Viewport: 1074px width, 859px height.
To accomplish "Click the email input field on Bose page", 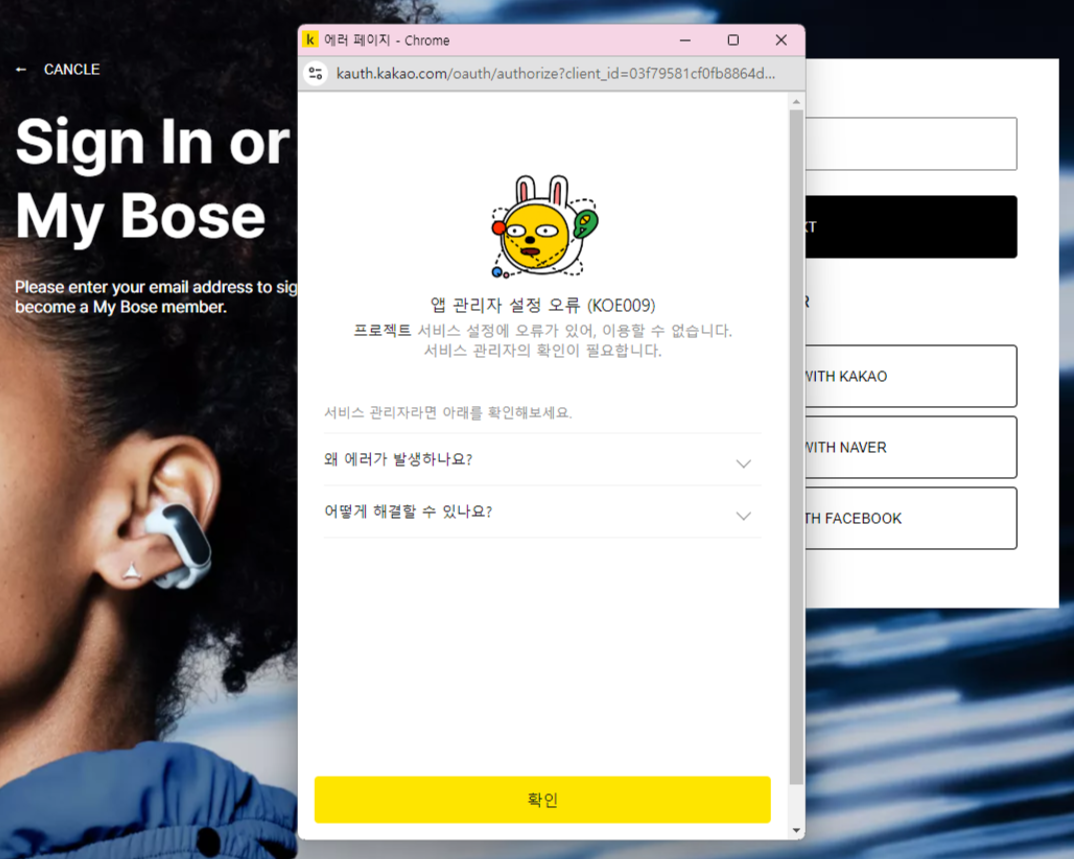I will (x=910, y=144).
